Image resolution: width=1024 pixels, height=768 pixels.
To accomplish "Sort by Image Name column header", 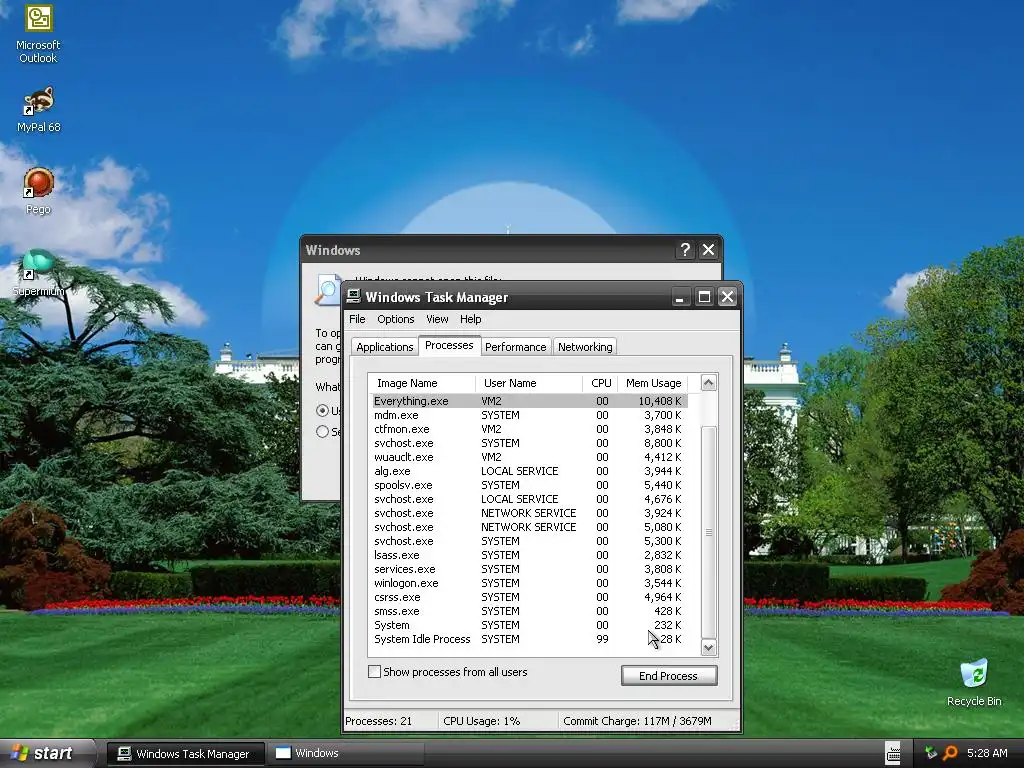I will point(422,383).
